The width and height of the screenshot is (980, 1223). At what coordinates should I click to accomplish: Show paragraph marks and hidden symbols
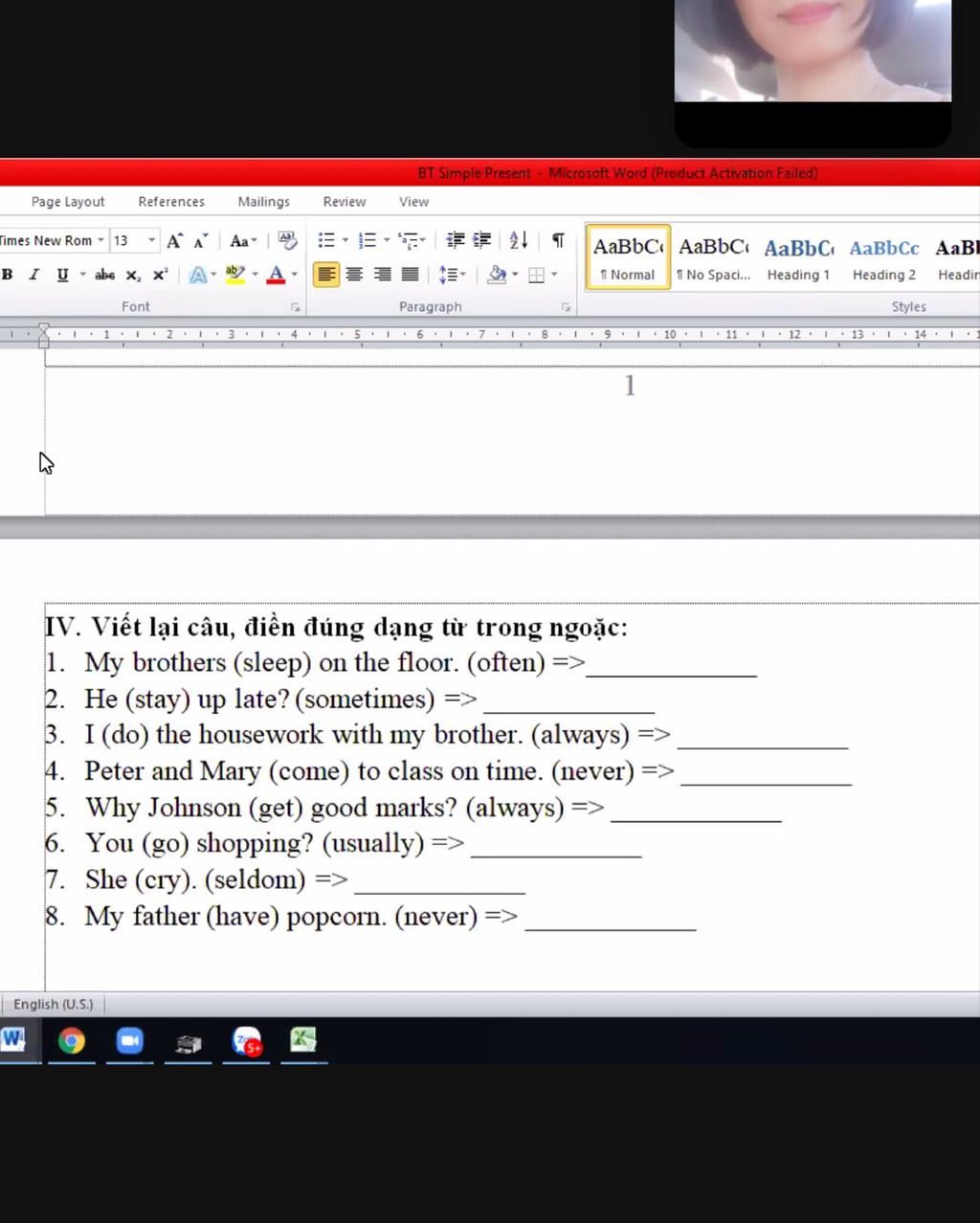tap(558, 241)
